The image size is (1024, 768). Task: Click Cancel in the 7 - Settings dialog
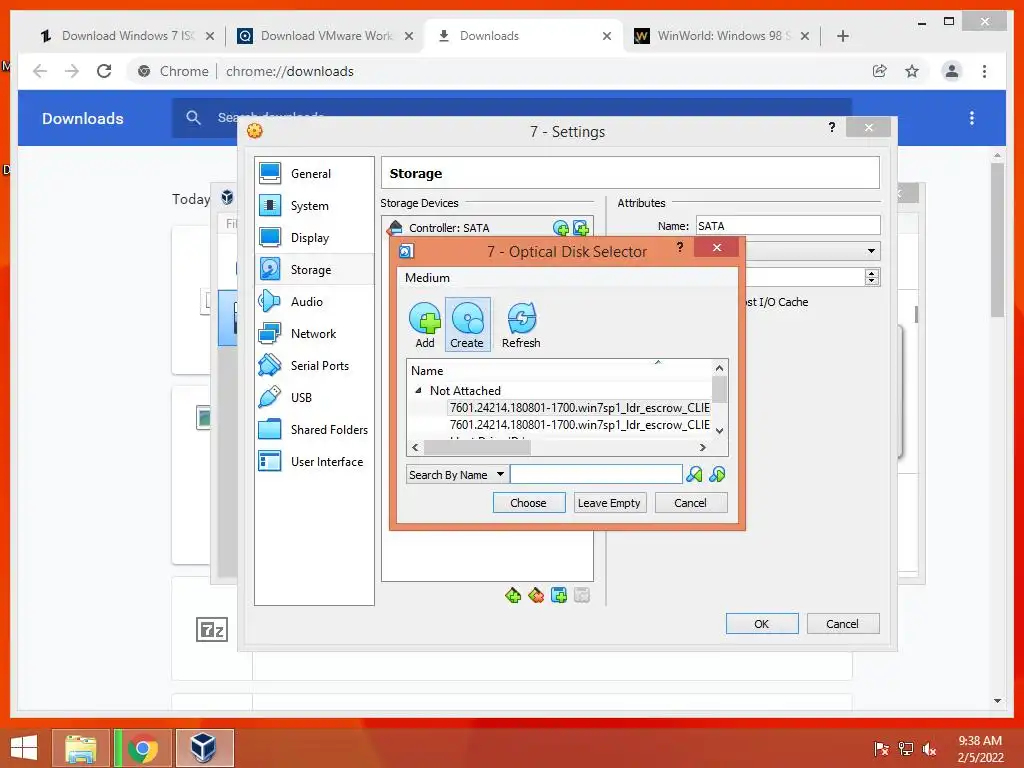[842, 624]
